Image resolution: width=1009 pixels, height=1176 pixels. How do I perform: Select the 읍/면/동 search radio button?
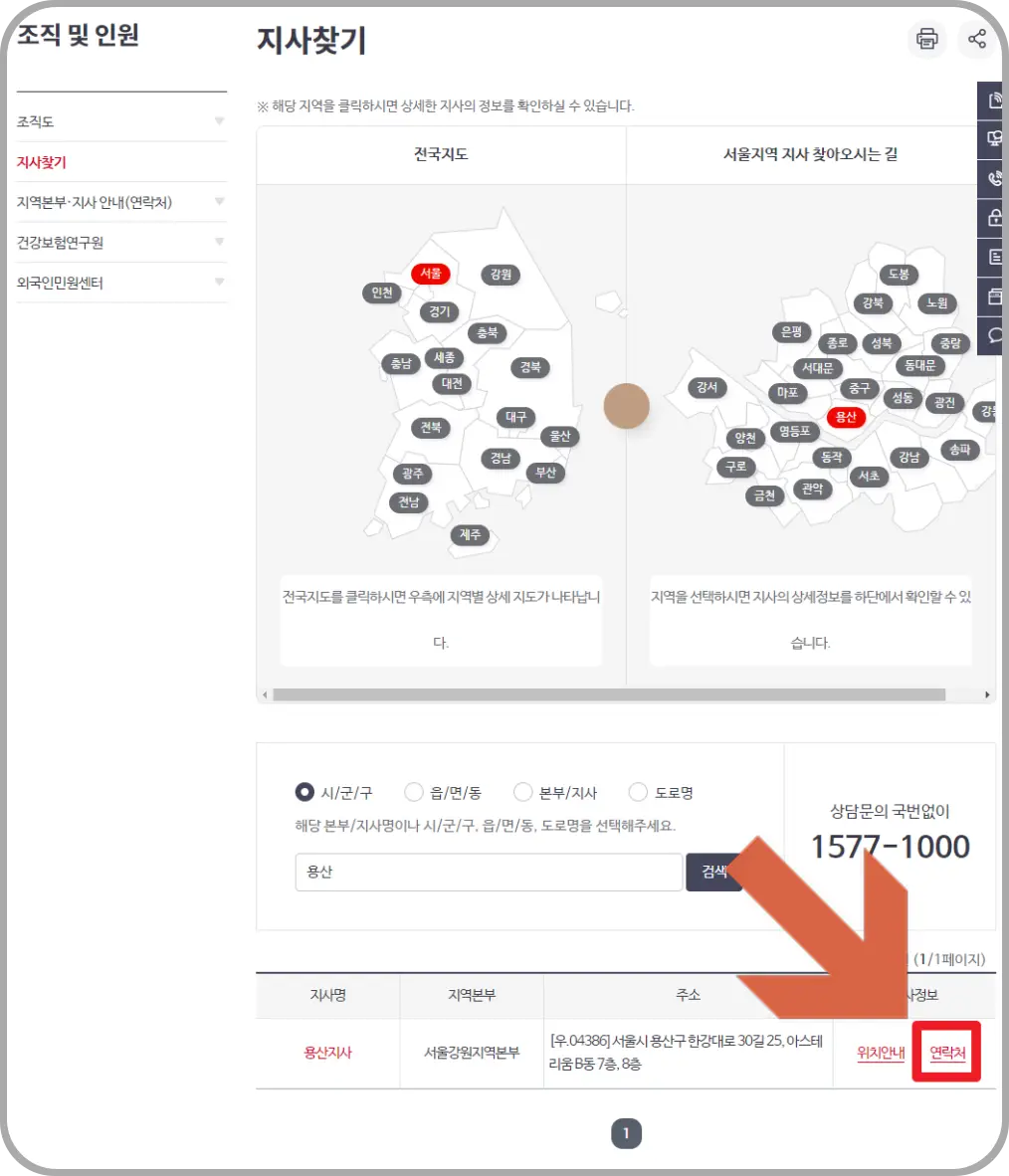pos(414,792)
